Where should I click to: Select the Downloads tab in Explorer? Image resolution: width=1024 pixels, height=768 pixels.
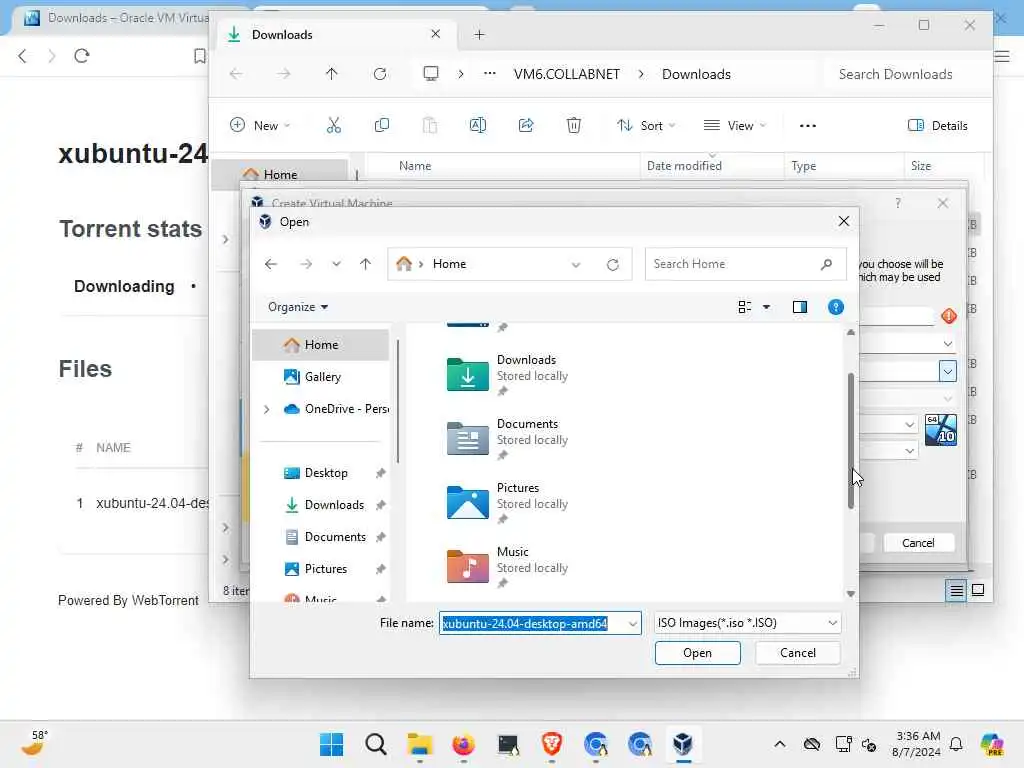point(334,35)
